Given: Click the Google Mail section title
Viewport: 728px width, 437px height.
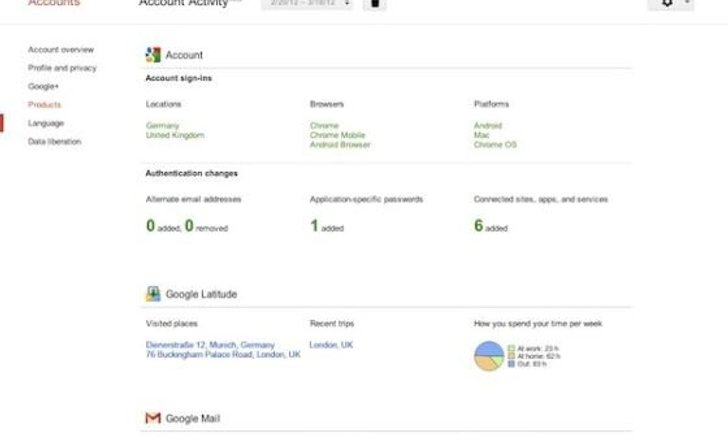Looking at the screenshot, I should [193, 418].
